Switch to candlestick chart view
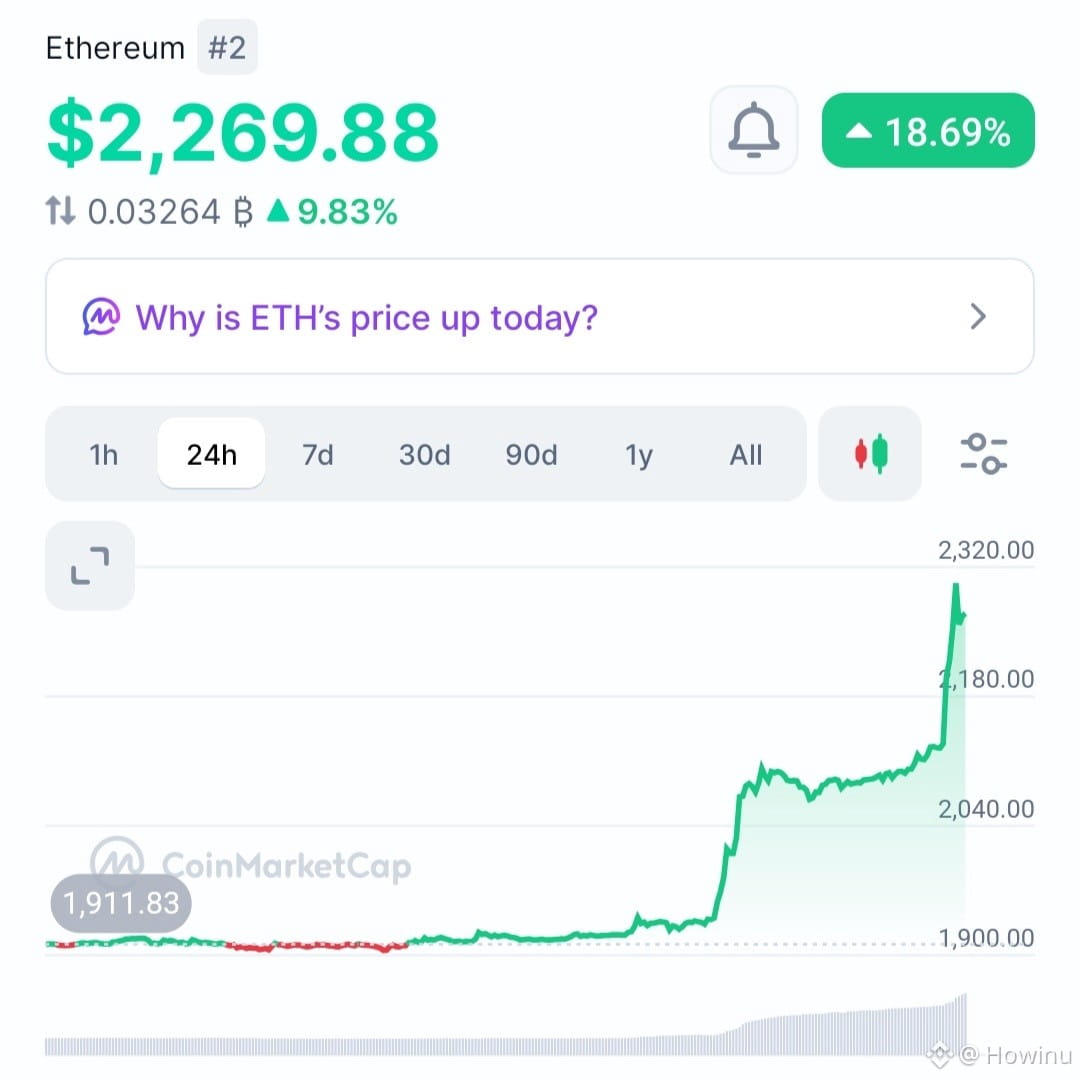Image resolution: width=1080 pixels, height=1080 pixels. (x=870, y=454)
